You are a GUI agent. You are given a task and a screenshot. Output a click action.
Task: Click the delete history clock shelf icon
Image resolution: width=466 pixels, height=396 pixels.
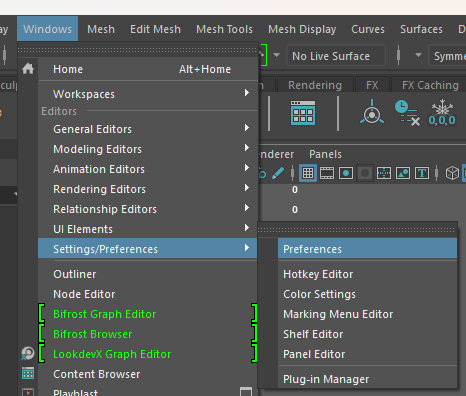(x=407, y=113)
